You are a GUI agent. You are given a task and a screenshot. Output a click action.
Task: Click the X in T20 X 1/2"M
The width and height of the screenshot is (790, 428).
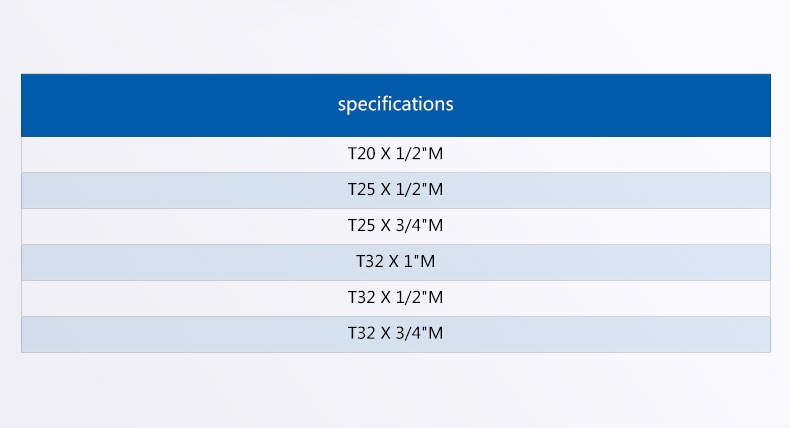pyautogui.click(x=385, y=153)
